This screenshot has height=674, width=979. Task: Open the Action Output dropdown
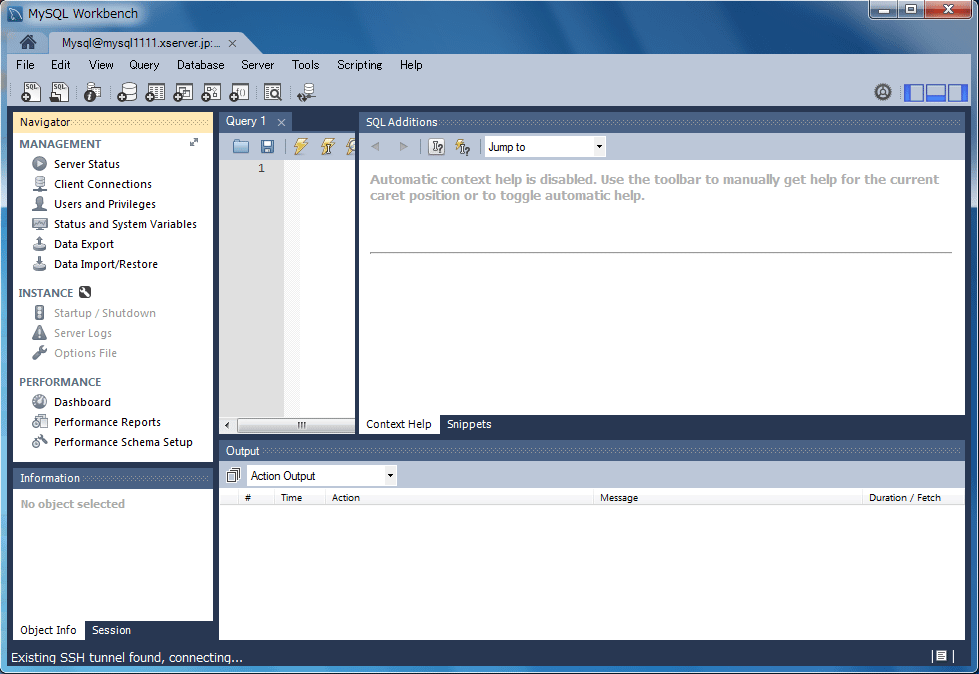pyautogui.click(x=322, y=476)
